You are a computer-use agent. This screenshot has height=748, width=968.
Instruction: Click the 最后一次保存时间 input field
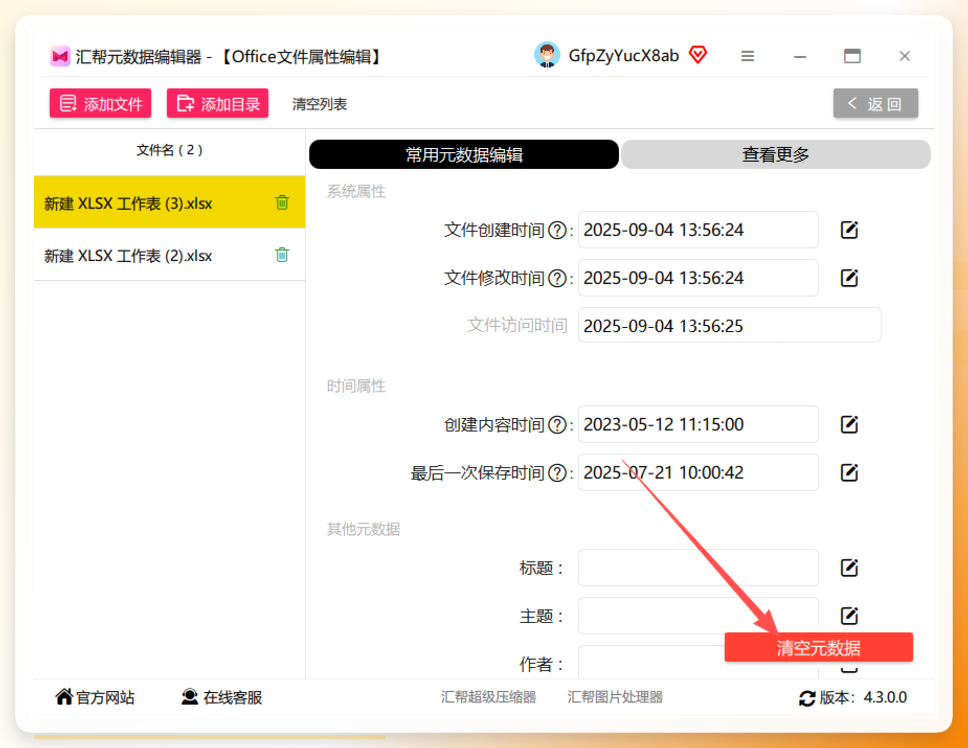click(698, 473)
